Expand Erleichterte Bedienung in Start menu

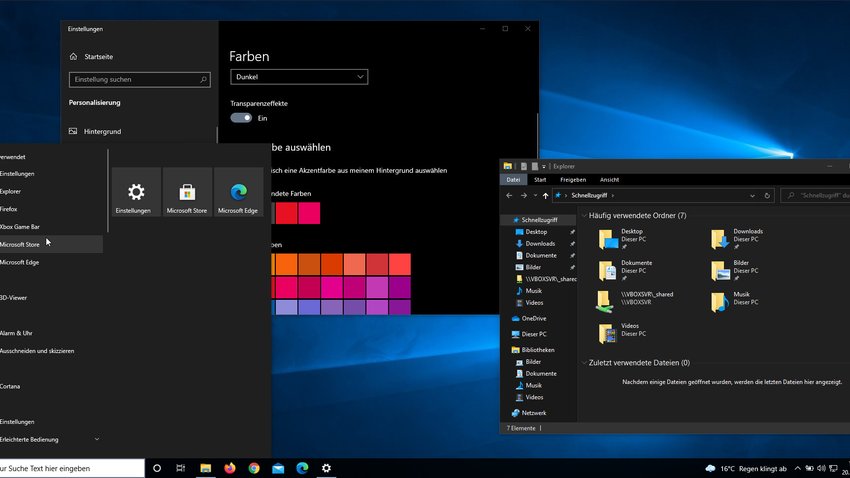coord(96,440)
